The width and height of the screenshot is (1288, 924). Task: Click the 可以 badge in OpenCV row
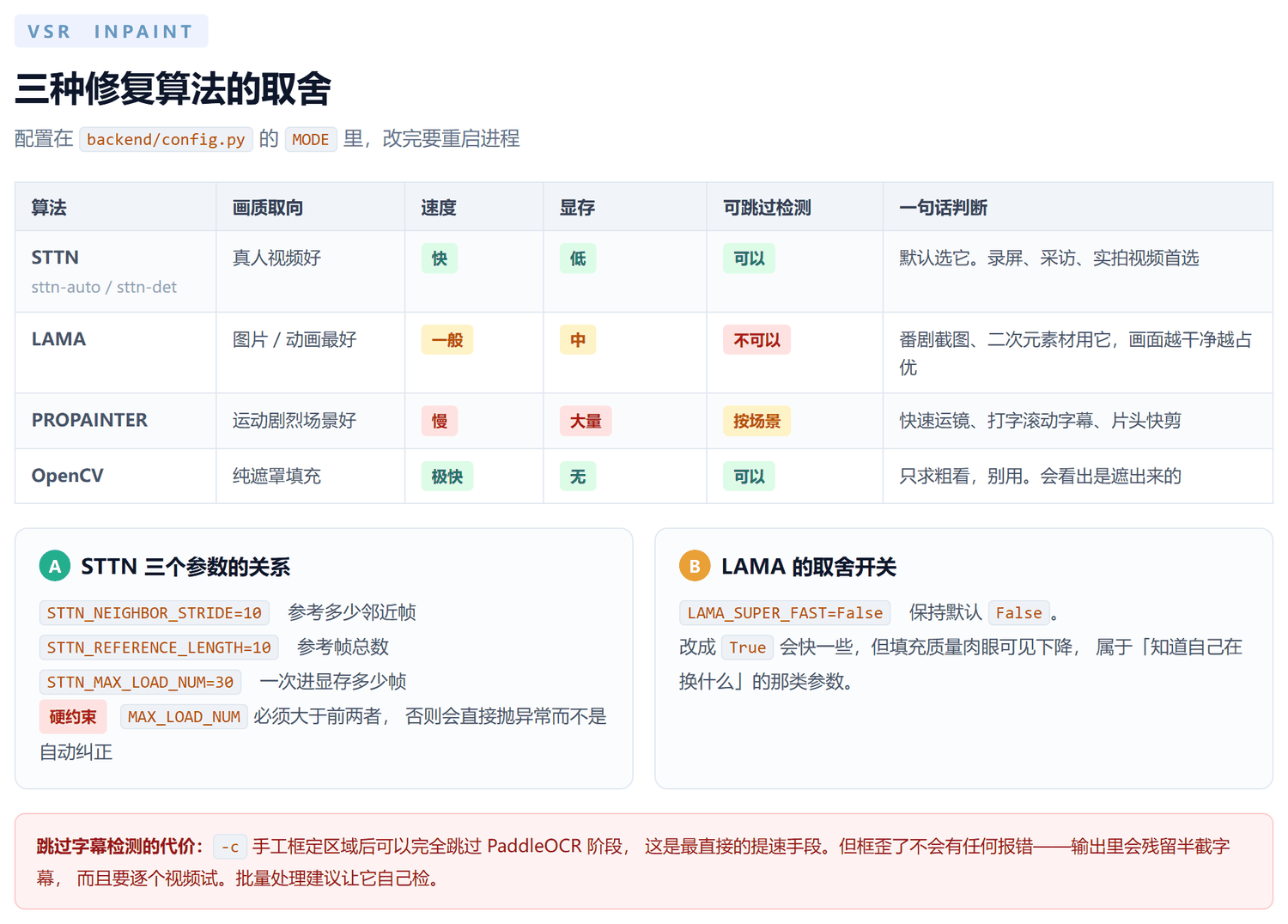(x=749, y=477)
